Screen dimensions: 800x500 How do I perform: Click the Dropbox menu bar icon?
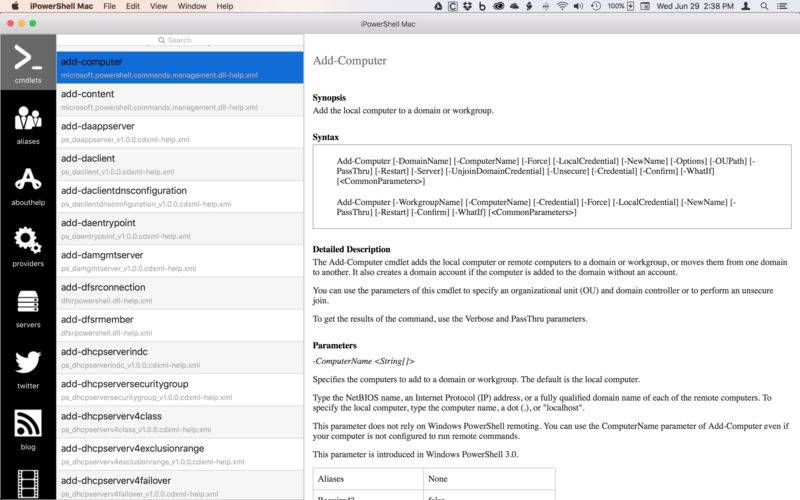(x=467, y=6)
